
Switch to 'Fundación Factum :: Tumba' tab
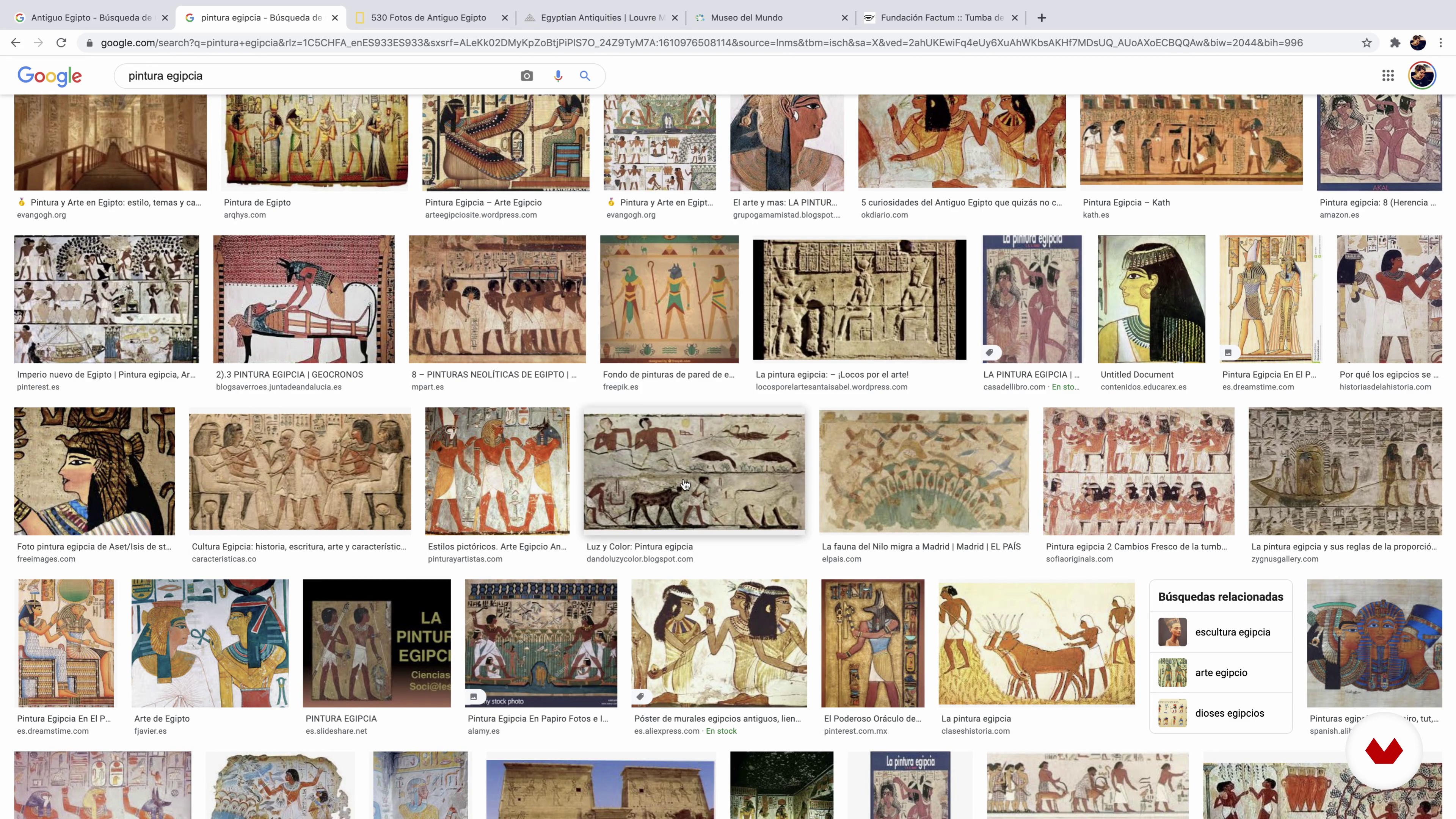[940, 17]
